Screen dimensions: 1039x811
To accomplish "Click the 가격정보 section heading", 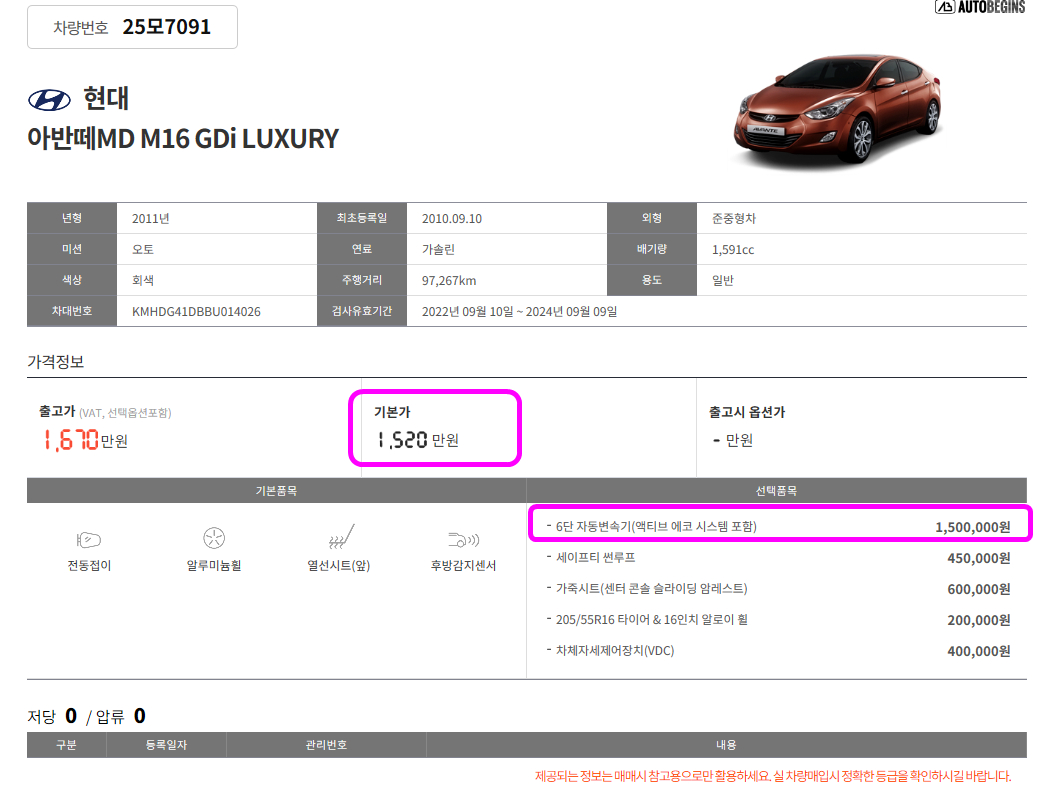I will tap(56, 362).
